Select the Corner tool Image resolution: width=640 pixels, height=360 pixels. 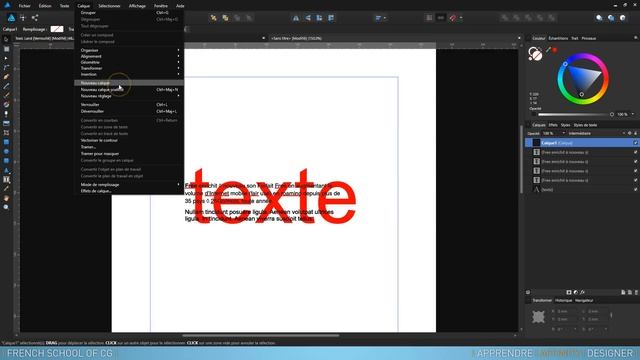6,68
